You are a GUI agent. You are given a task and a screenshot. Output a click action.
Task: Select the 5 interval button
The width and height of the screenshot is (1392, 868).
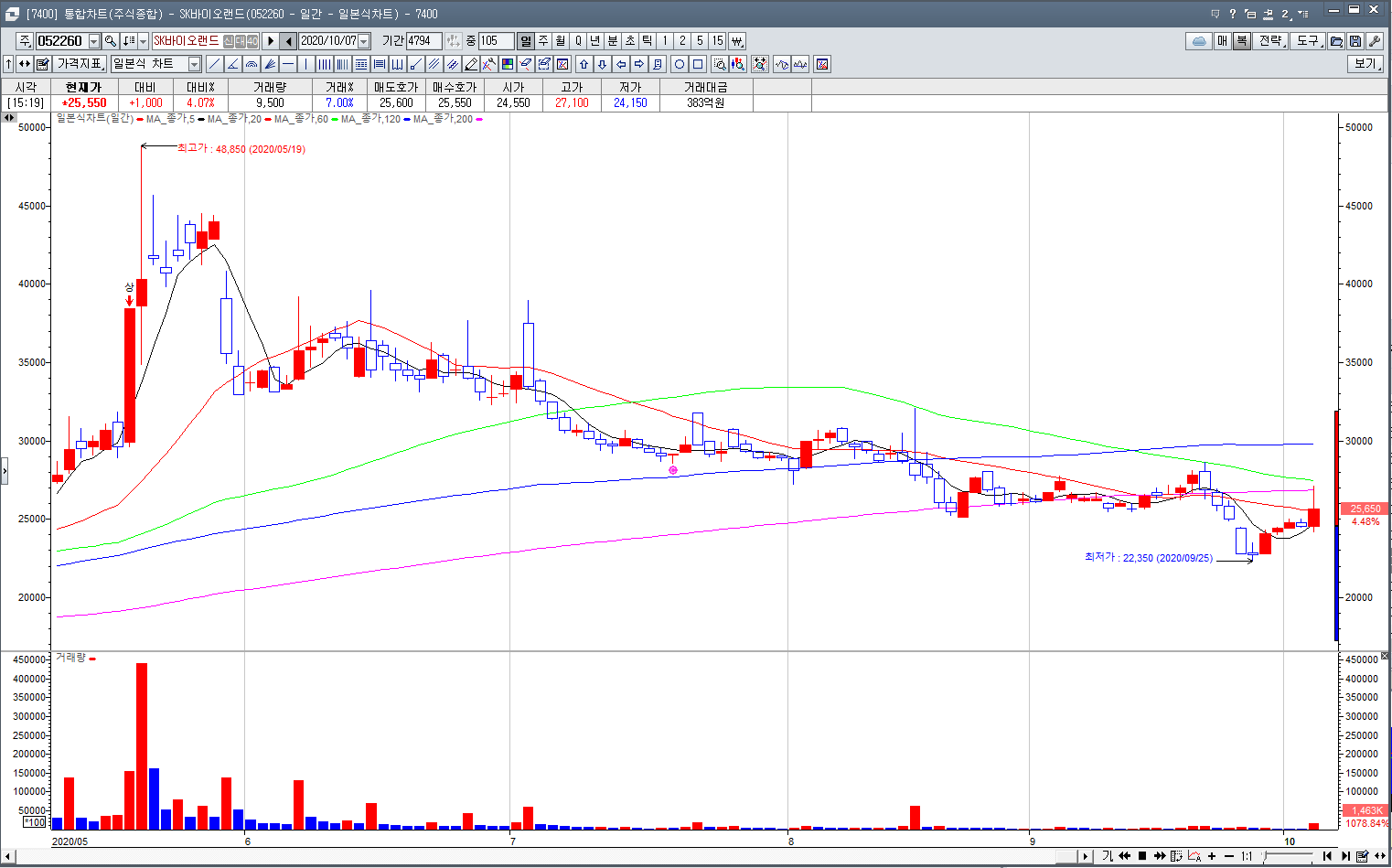(x=700, y=41)
